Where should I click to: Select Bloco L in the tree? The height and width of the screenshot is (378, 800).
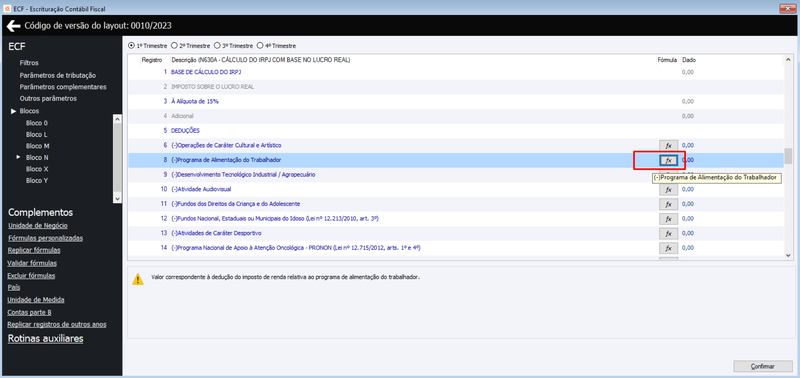pos(37,135)
